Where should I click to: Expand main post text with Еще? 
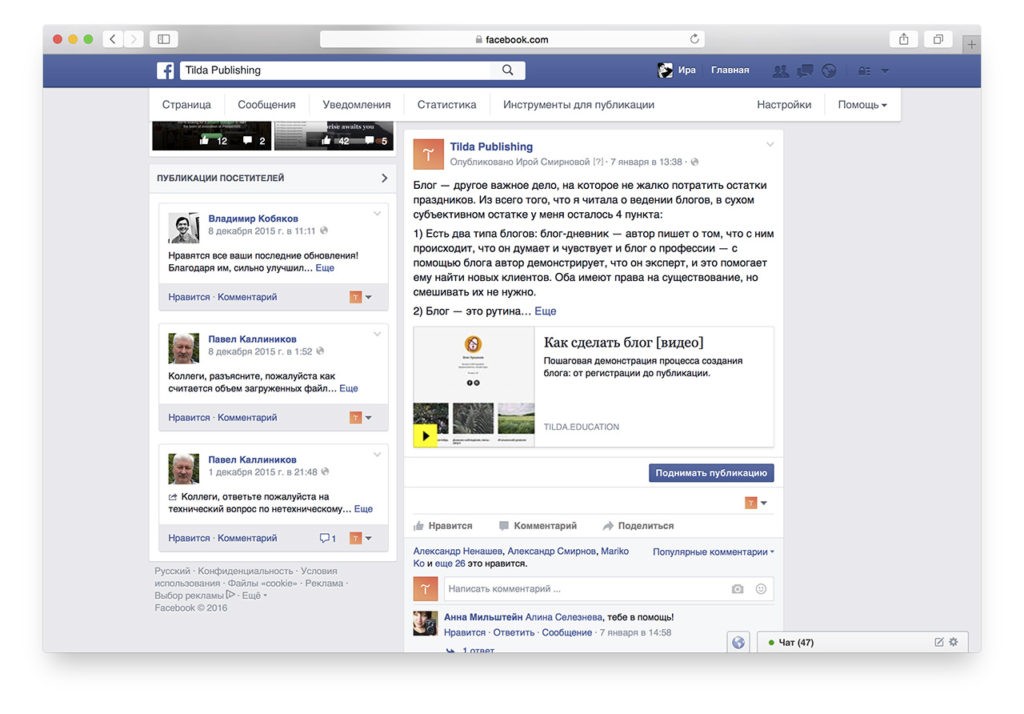point(545,312)
